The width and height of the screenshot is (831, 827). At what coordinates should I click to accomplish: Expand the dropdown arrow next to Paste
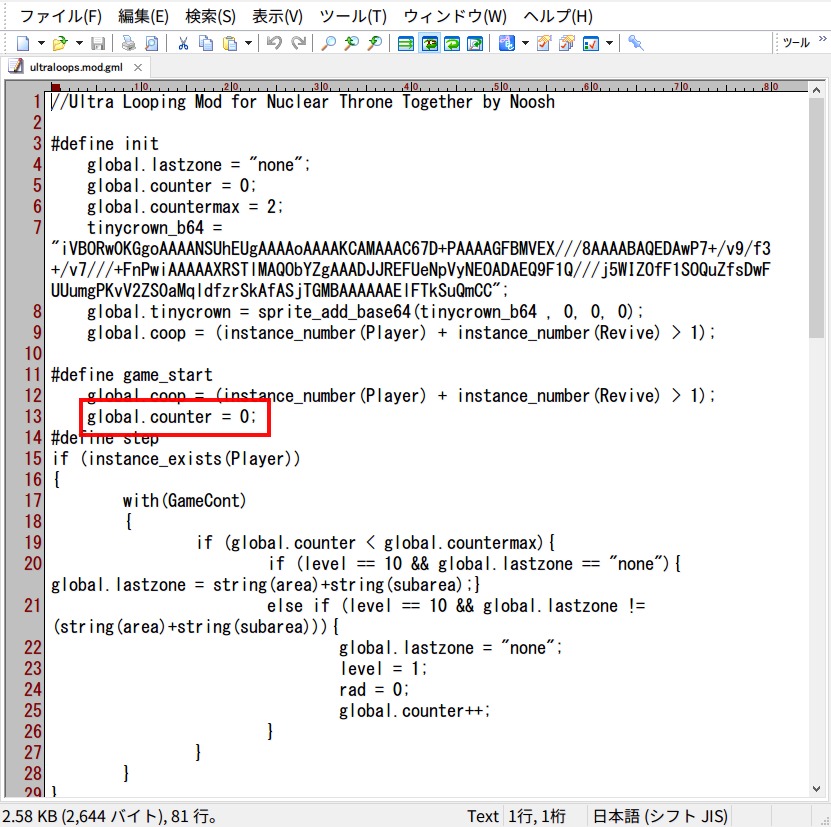(x=248, y=43)
